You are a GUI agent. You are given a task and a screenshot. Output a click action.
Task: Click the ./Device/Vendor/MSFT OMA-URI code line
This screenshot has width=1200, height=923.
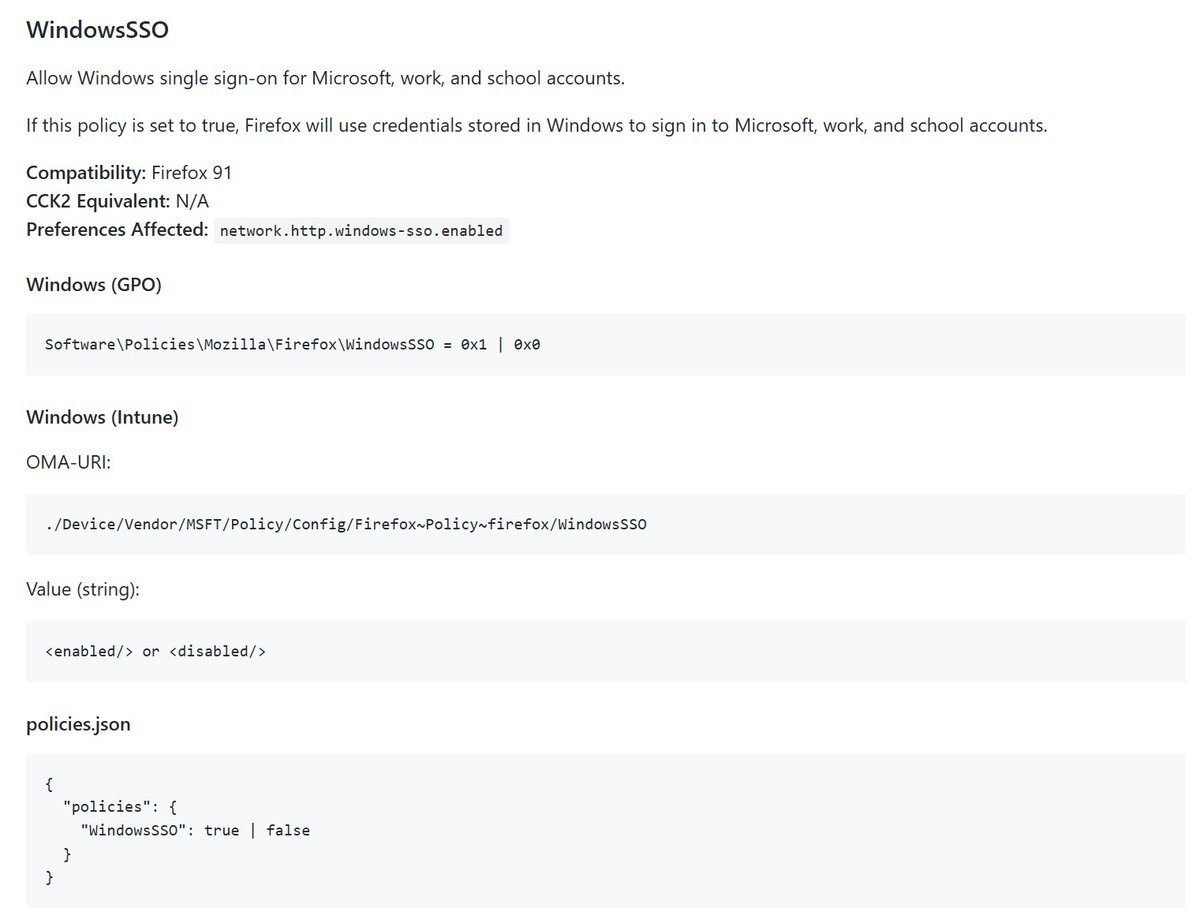click(346, 524)
